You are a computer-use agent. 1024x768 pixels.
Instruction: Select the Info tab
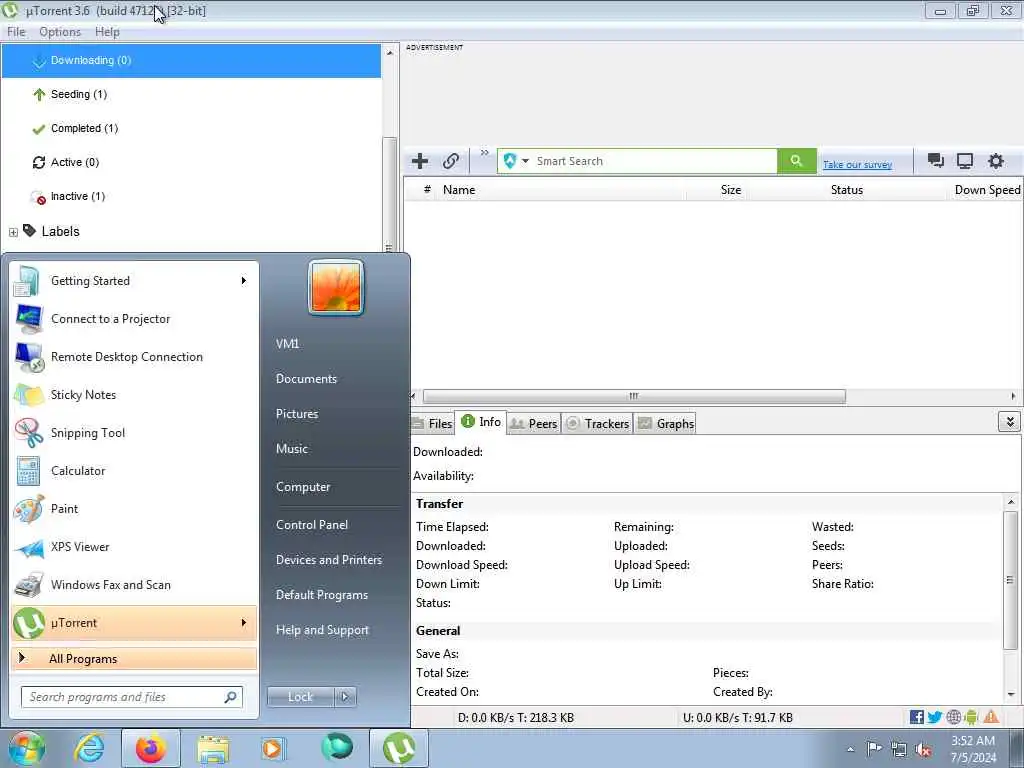(481, 422)
